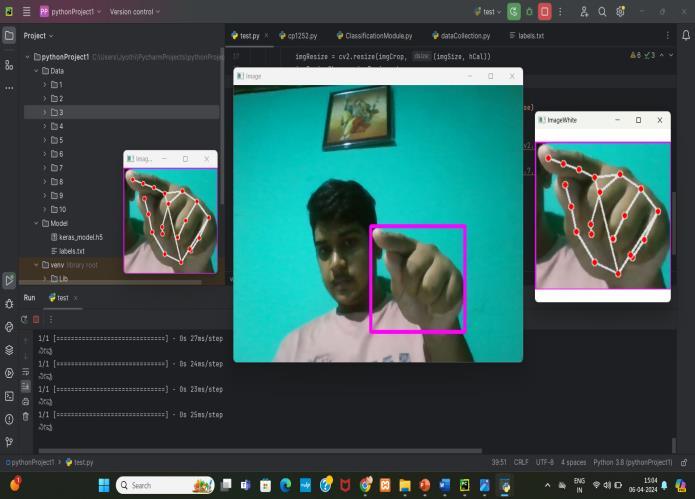Open the Problems tool window

(x=9, y=419)
